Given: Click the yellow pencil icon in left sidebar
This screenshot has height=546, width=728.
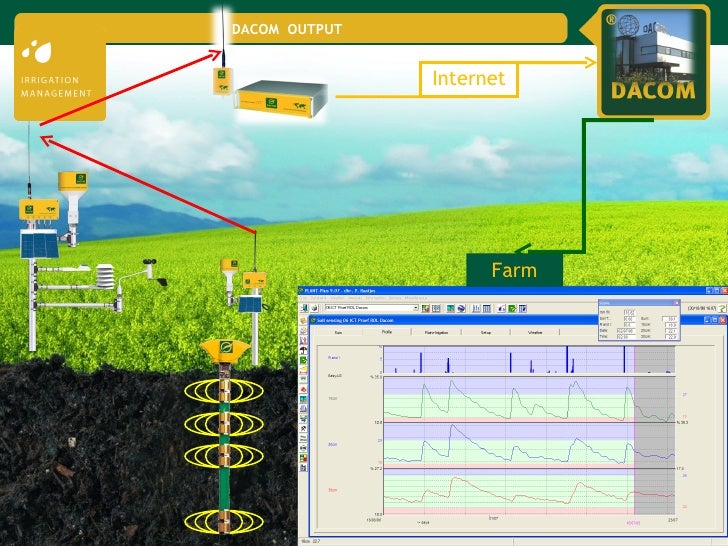Looking at the screenshot, I should [303, 370].
